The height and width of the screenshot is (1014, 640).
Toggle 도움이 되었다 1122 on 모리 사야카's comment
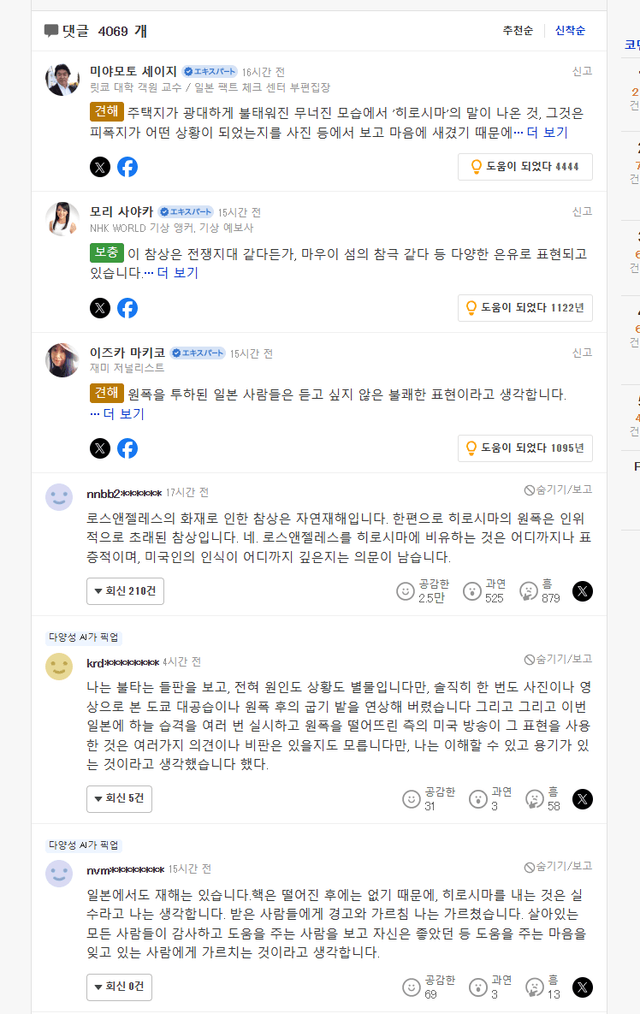tap(525, 308)
